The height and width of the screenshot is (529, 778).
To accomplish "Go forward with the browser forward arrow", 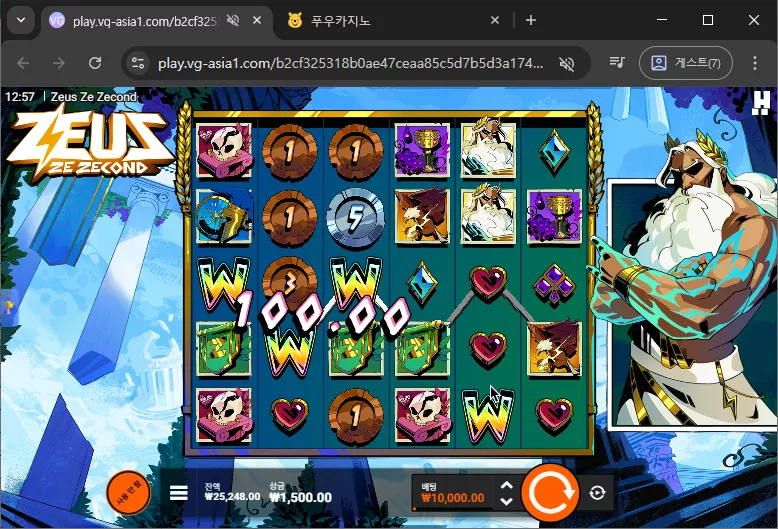I will [59, 63].
